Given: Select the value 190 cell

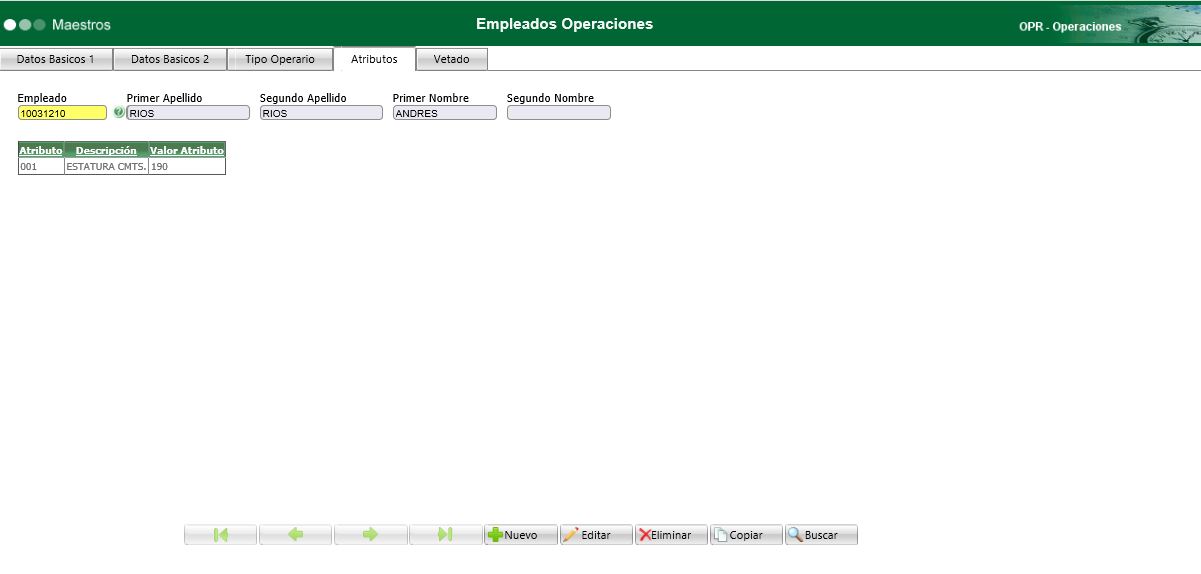Looking at the screenshot, I should tap(187, 167).
